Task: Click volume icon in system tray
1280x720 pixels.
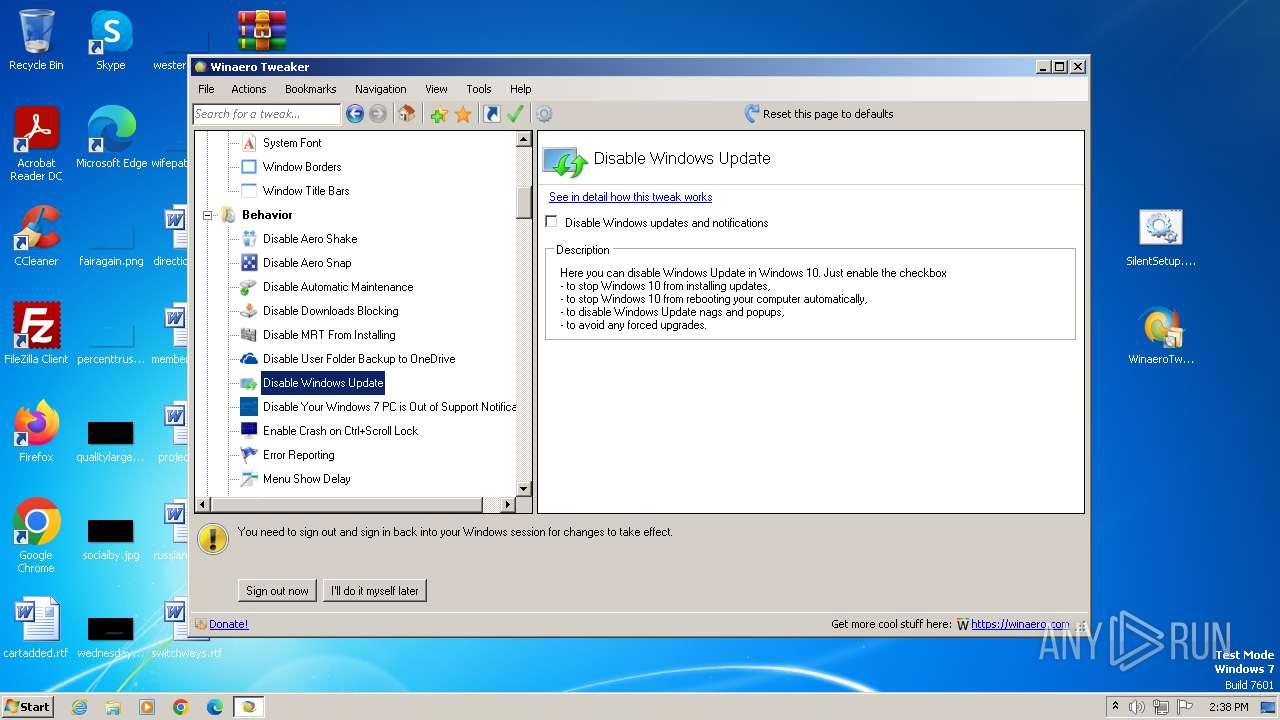Action: (1137, 707)
